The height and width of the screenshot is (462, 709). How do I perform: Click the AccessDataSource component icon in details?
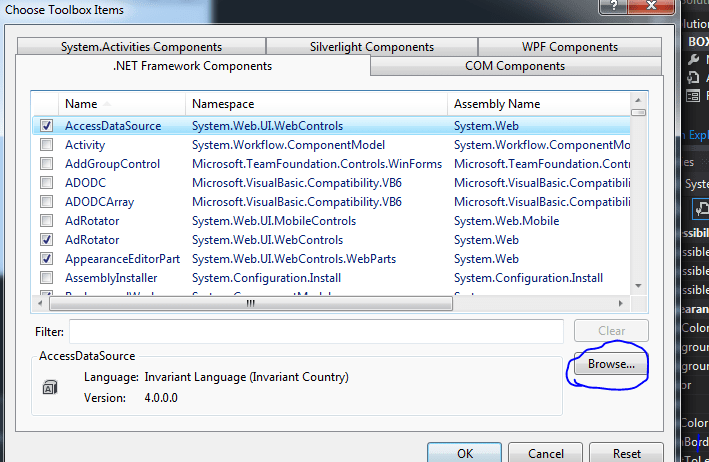pos(50,387)
